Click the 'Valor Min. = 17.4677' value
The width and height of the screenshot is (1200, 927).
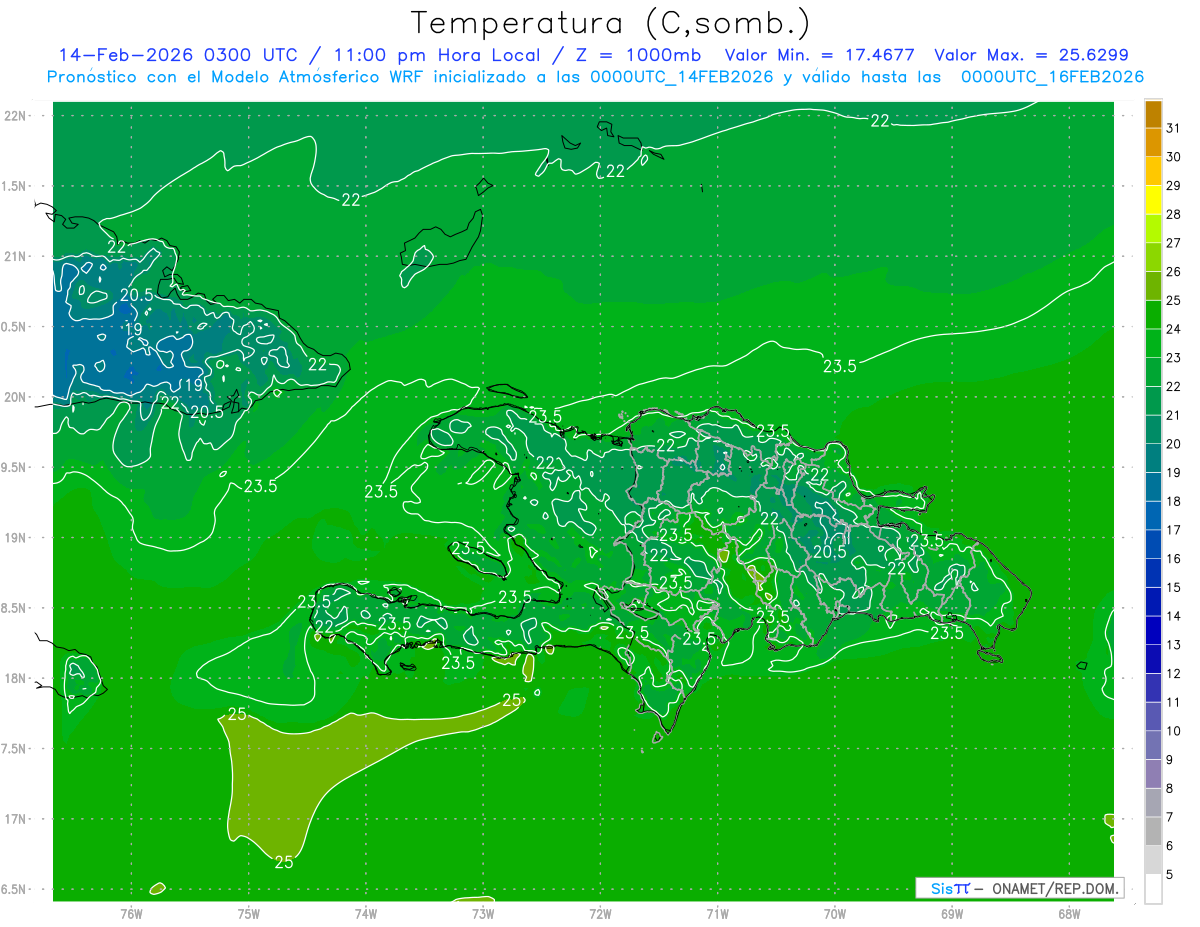(x=821, y=55)
